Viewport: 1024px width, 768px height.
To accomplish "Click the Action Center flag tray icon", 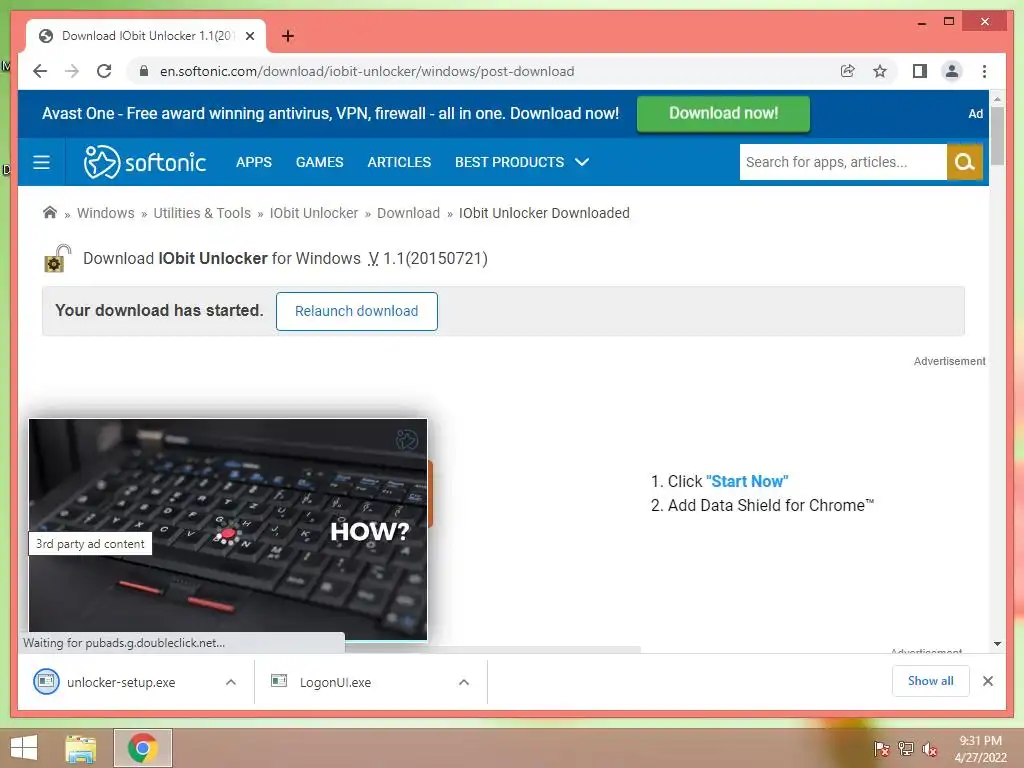I will [x=881, y=748].
